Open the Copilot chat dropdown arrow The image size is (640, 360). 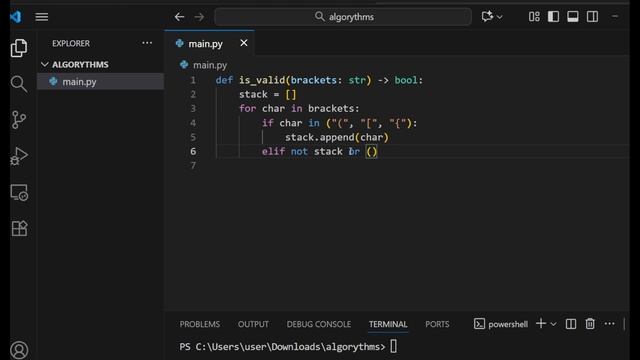click(500, 17)
